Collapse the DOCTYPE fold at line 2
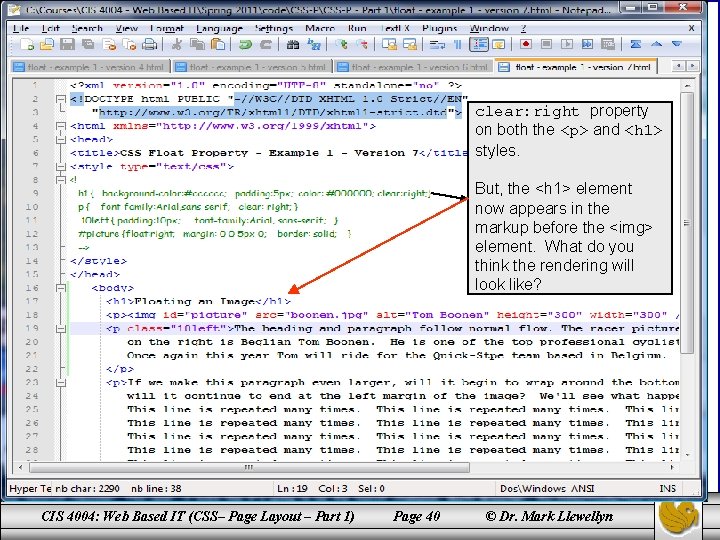 click(x=61, y=99)
